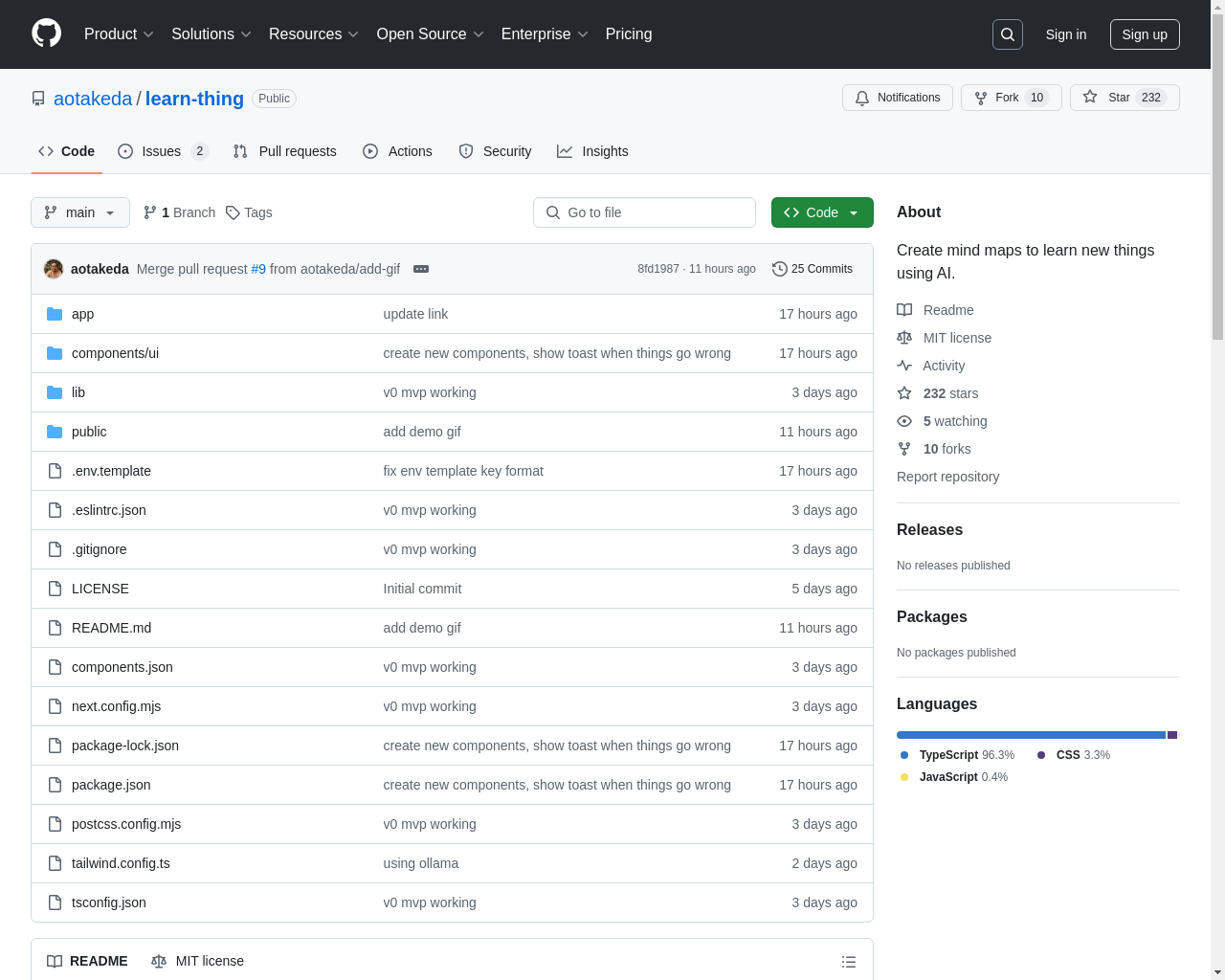
Task: Click the Sign up button
Action: 1145,34
